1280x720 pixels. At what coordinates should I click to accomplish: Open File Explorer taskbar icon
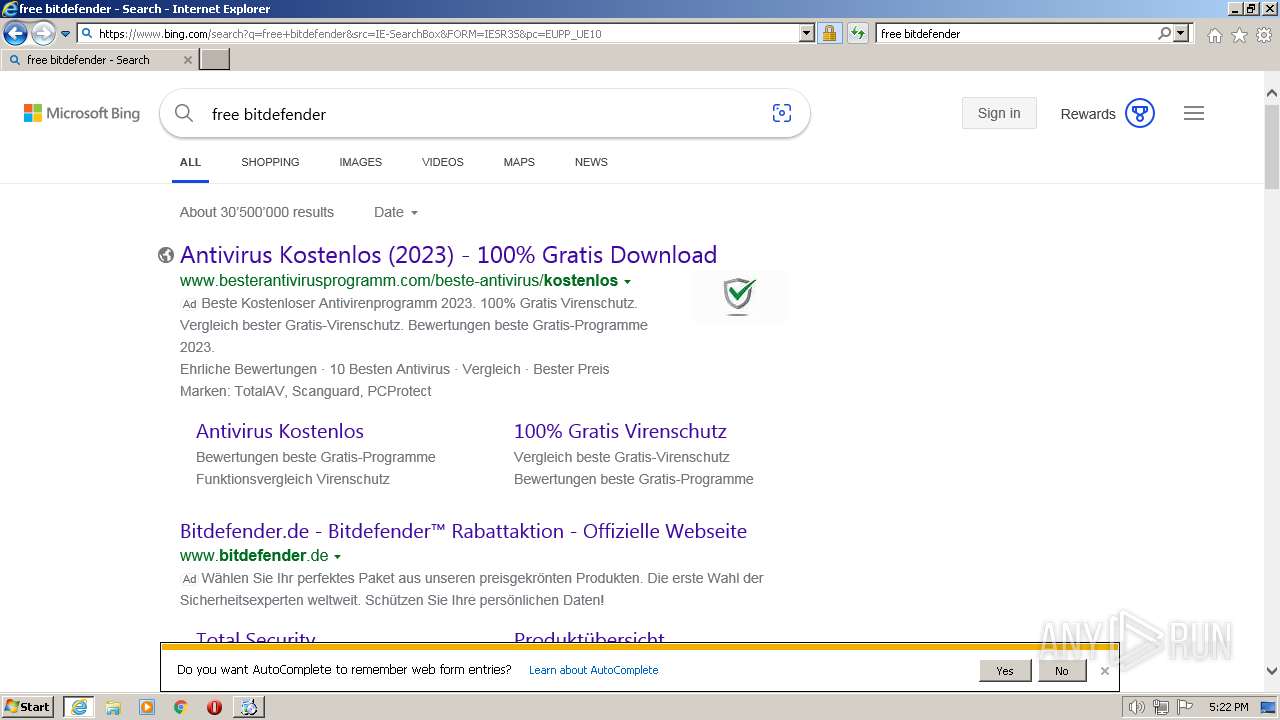(113, 707)
